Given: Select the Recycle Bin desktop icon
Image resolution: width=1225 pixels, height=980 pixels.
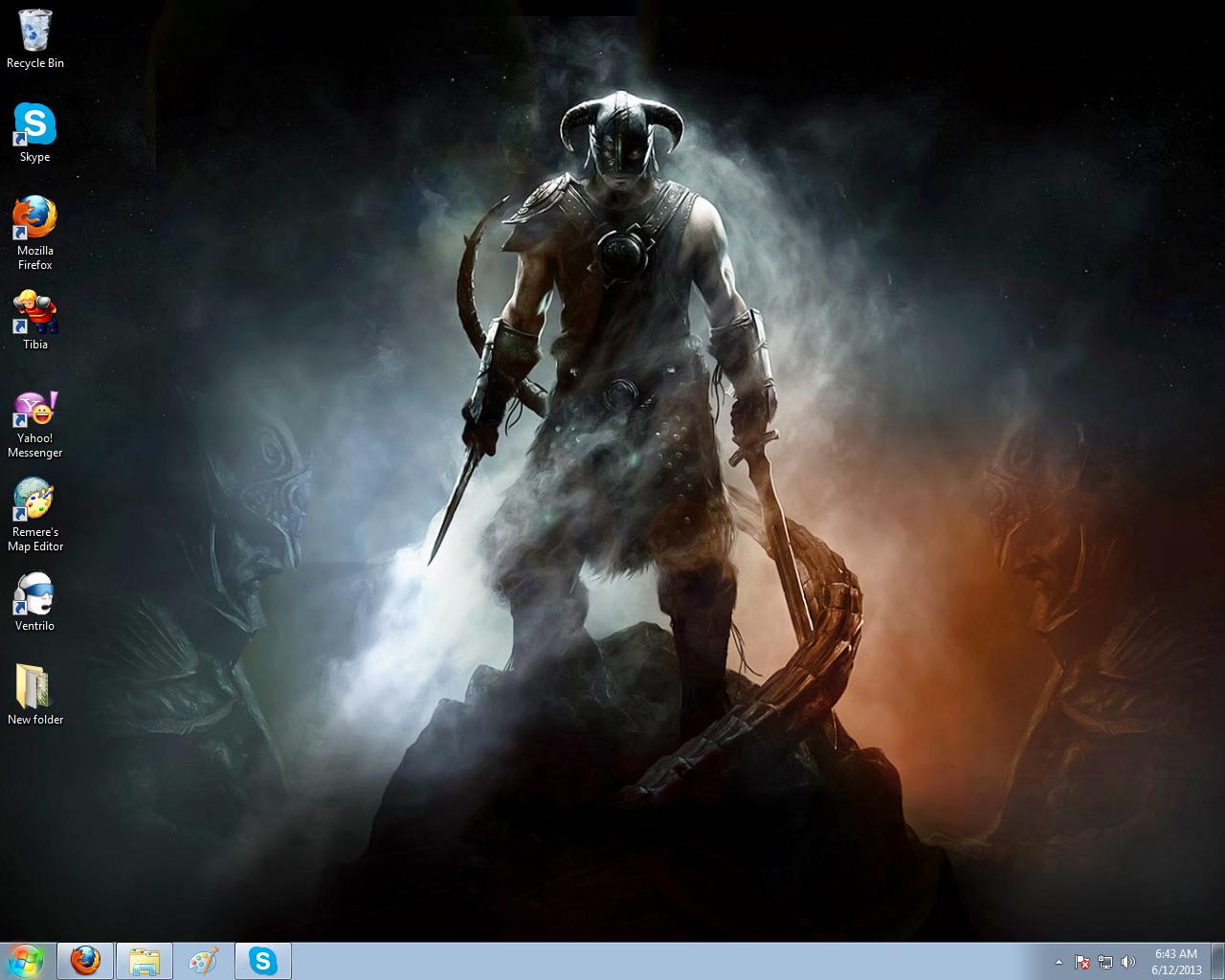Looking at the screenshot, I should click(35, 39).
